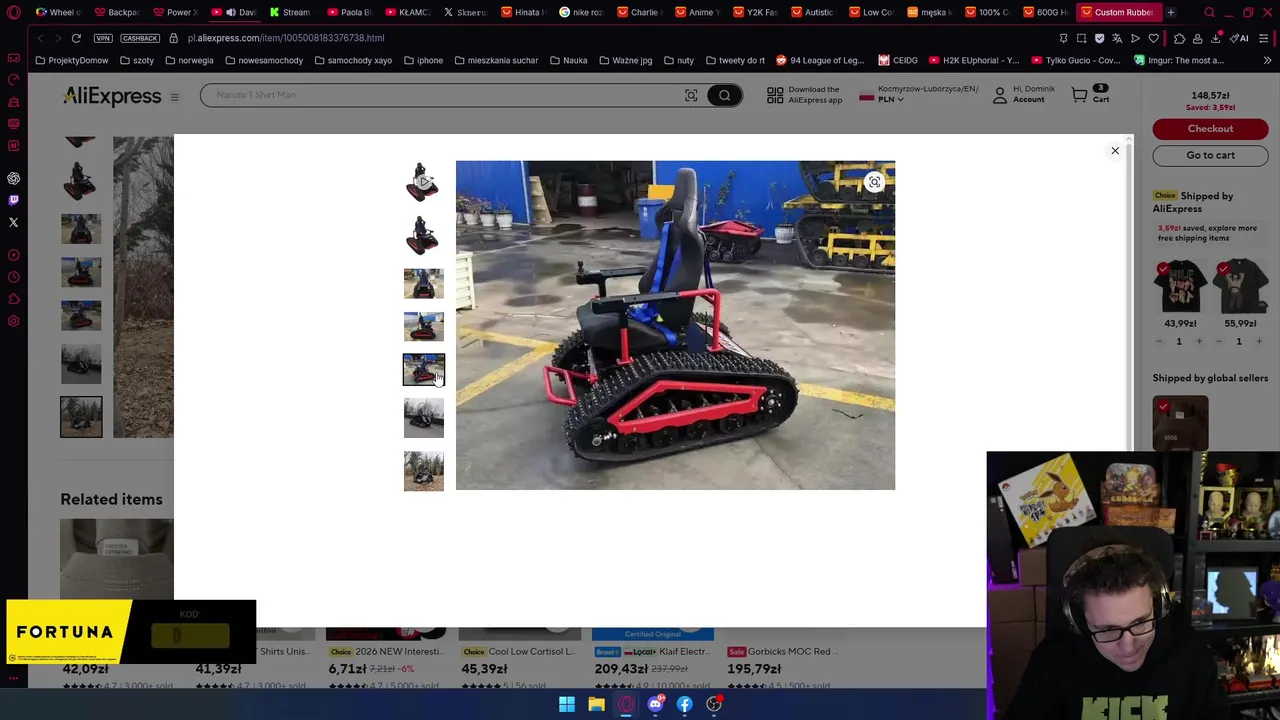1280x720 pixels.
Task: Open image search icon on the enlarged photo
Action: [x=874, y=182]
